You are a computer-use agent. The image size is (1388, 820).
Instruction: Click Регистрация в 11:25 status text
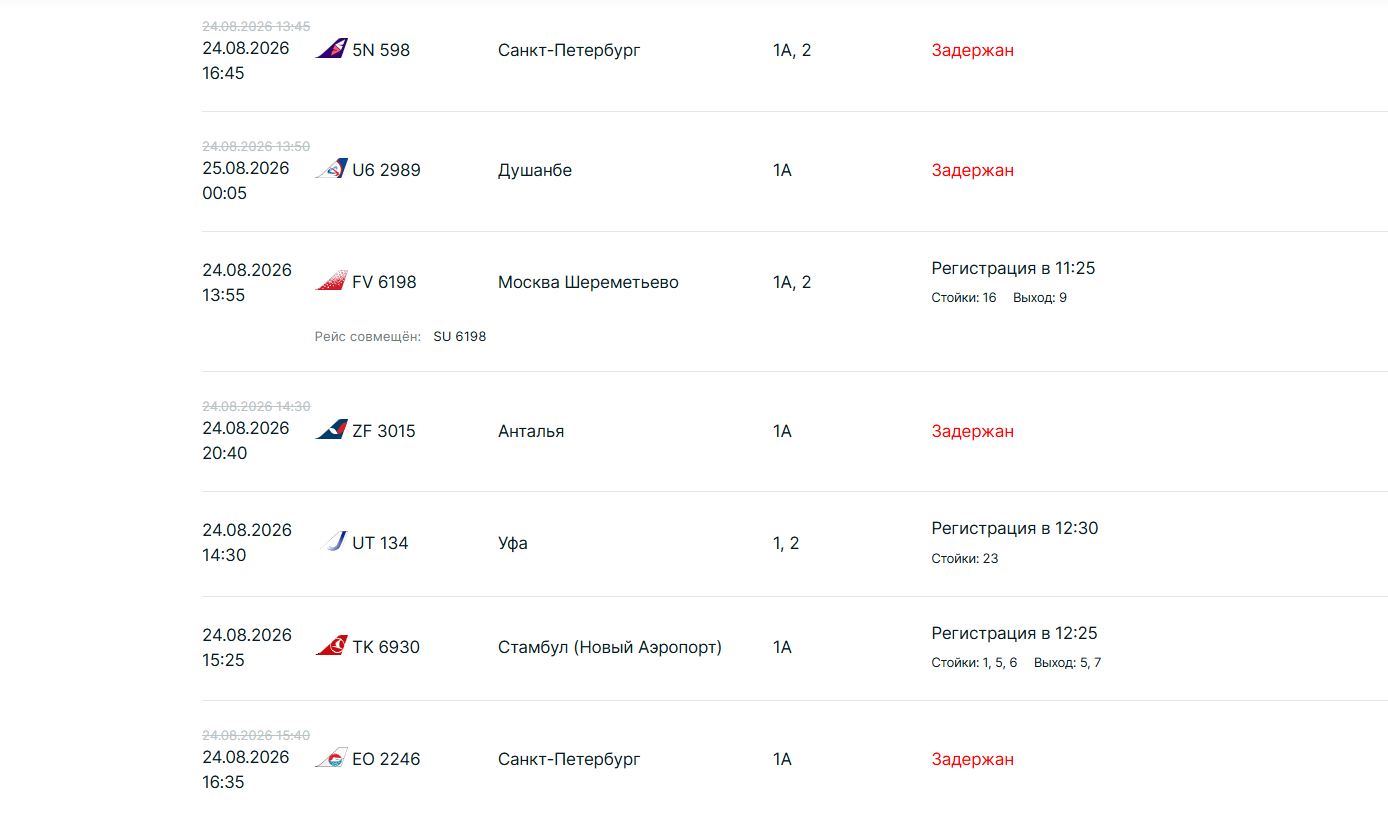(x=1014, y=268)
